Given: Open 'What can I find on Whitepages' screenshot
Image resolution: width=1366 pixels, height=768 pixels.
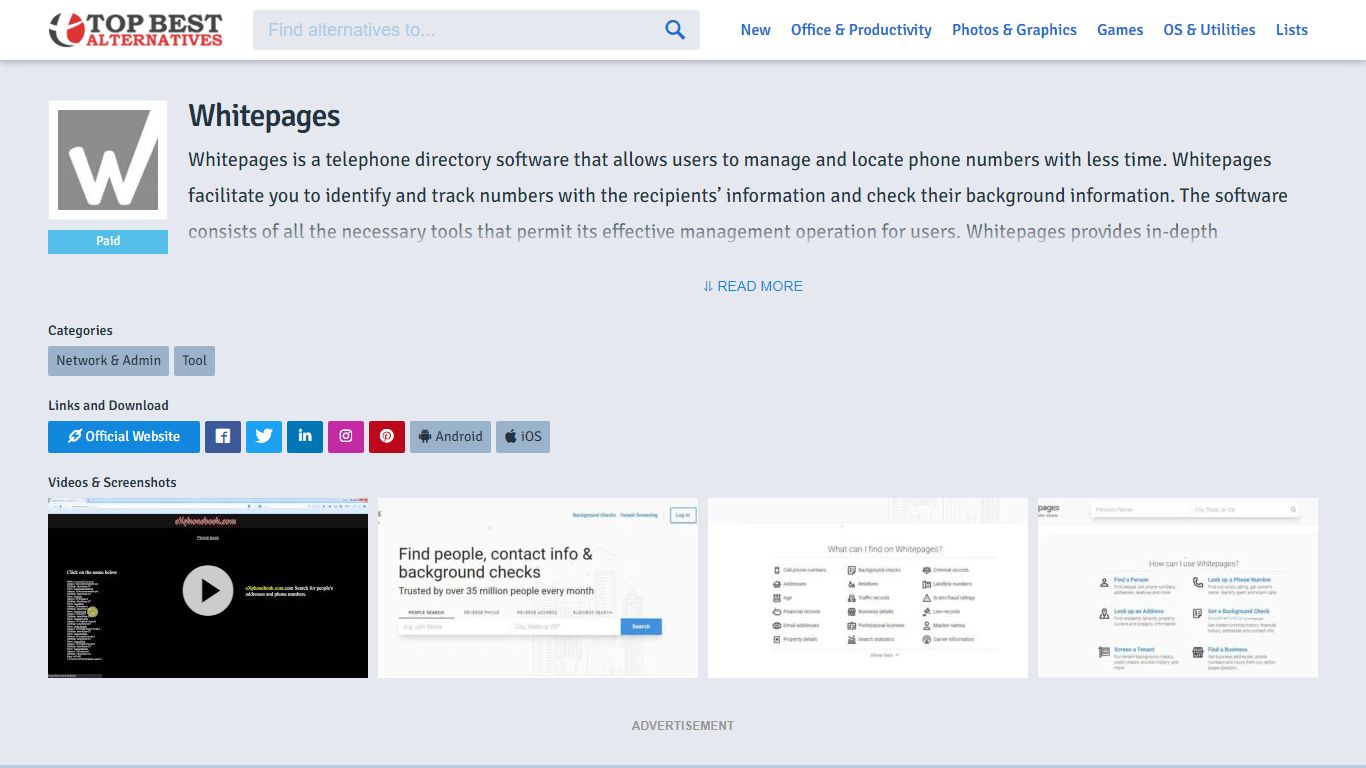Looking at the screenshot, I should (868, 588).
